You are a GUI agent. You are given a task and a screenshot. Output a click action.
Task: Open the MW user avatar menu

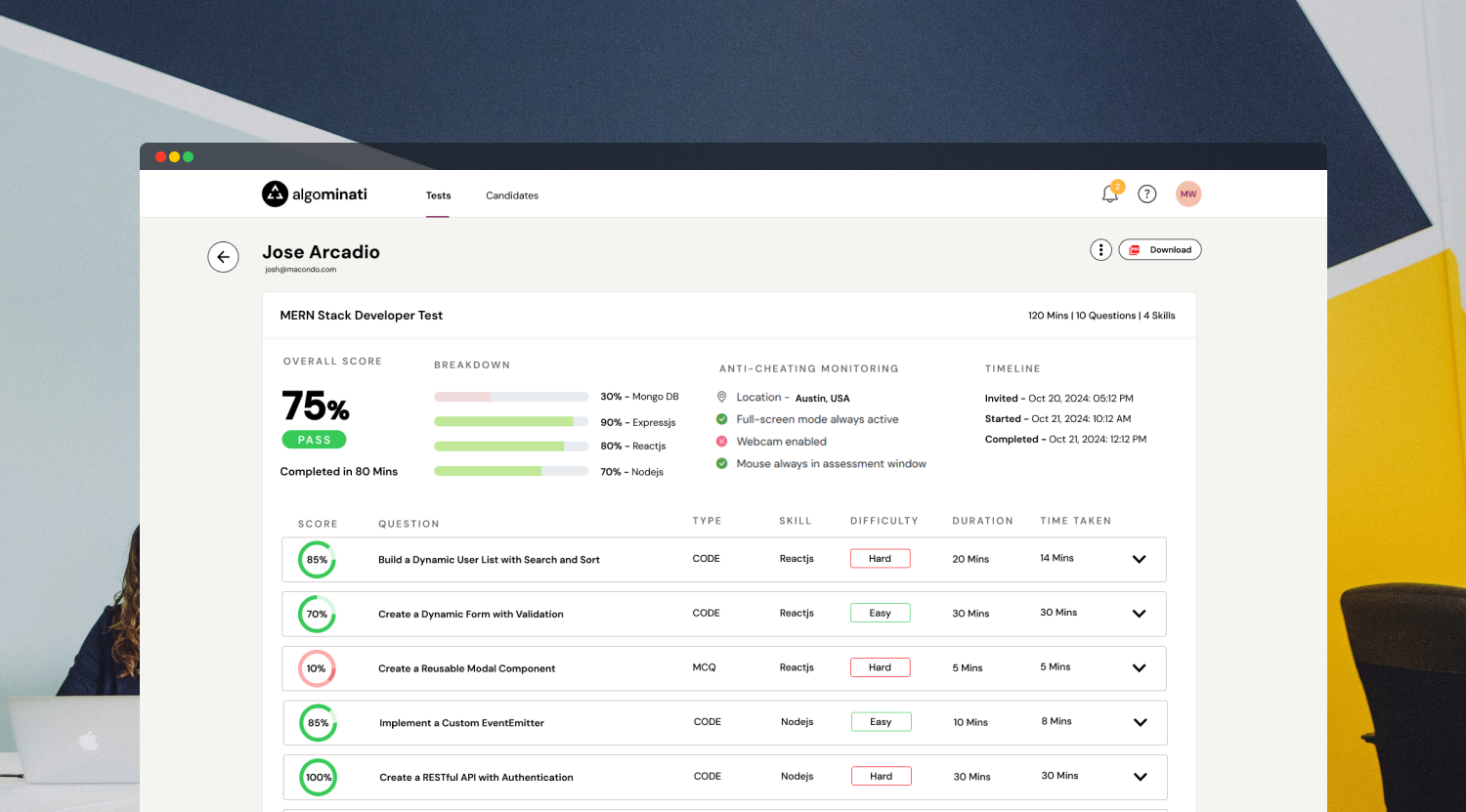pyautogui.click(x=1188, y=194)
